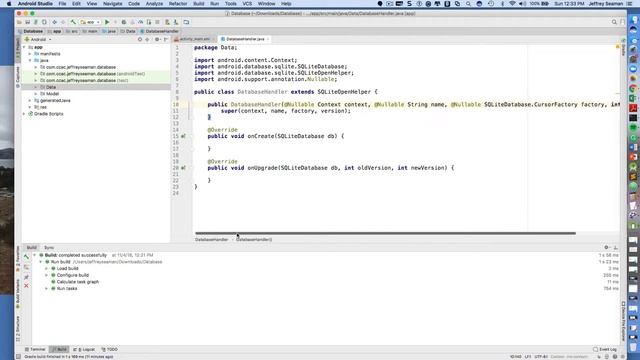The image size is (640, 360).
Task: Open the Build panel settings gear
Action: point(606,247)
